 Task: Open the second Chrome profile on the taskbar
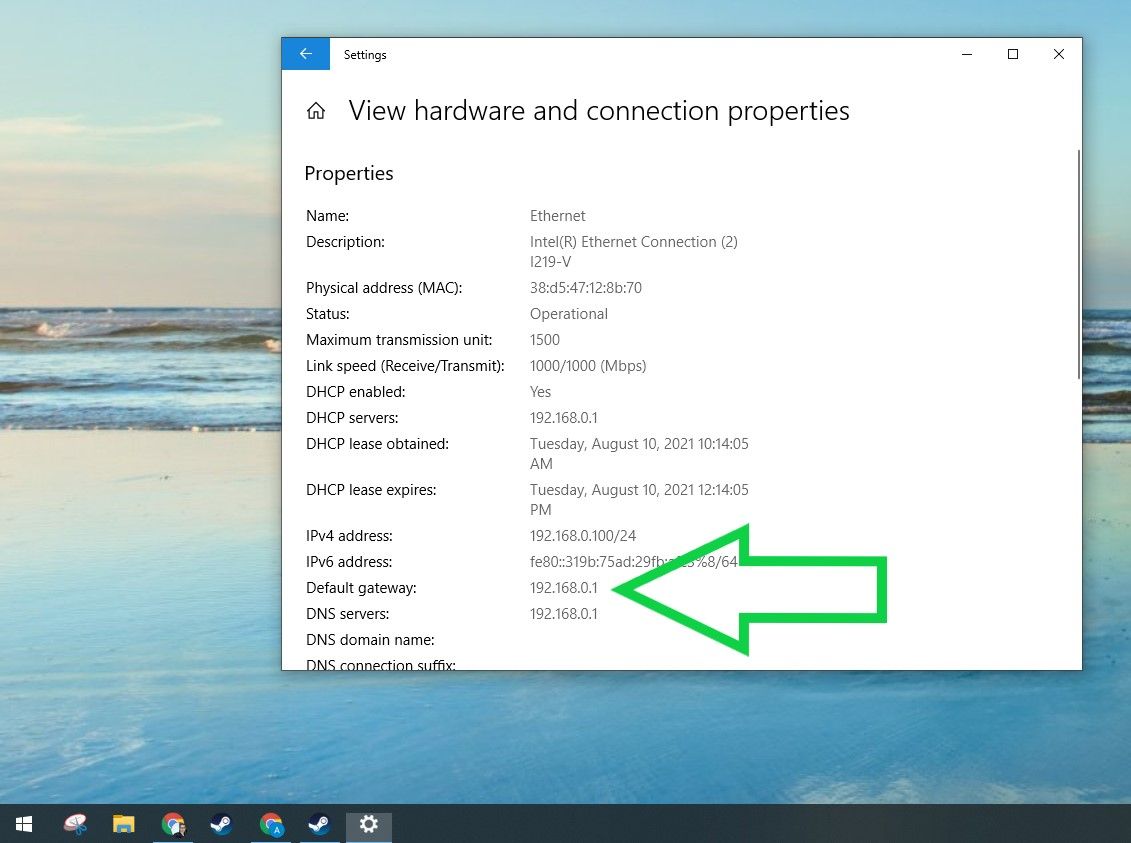270,824
